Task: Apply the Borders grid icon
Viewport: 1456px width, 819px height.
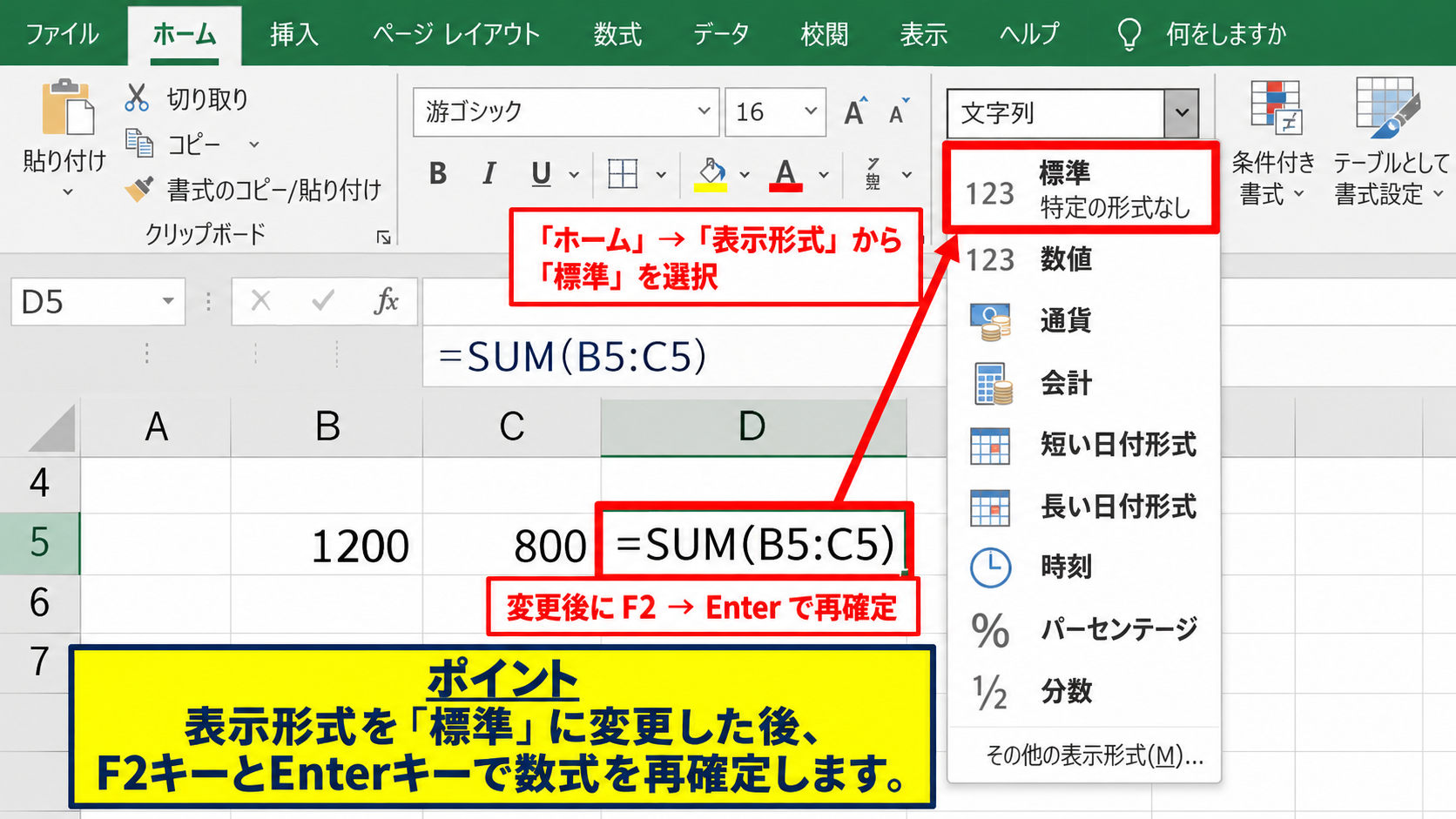Action: [x=623, y=174]
